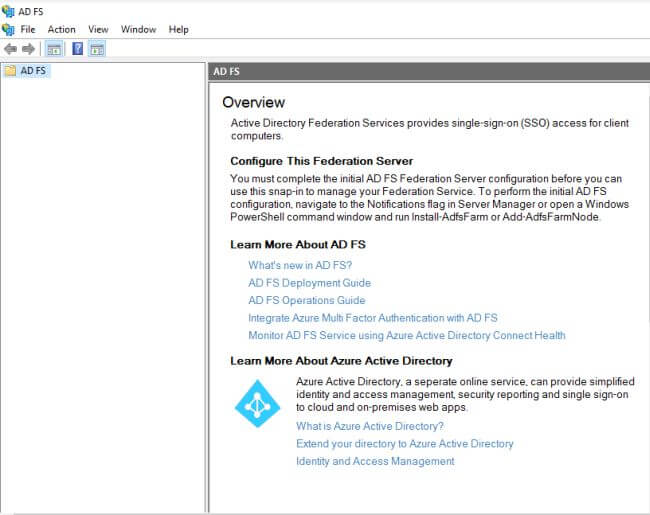
Task: Open the View menu
Action: pos(98,29)
